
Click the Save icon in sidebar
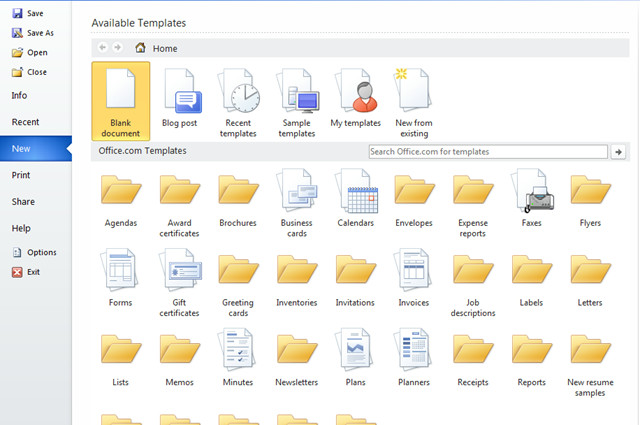tap(18, 14)
